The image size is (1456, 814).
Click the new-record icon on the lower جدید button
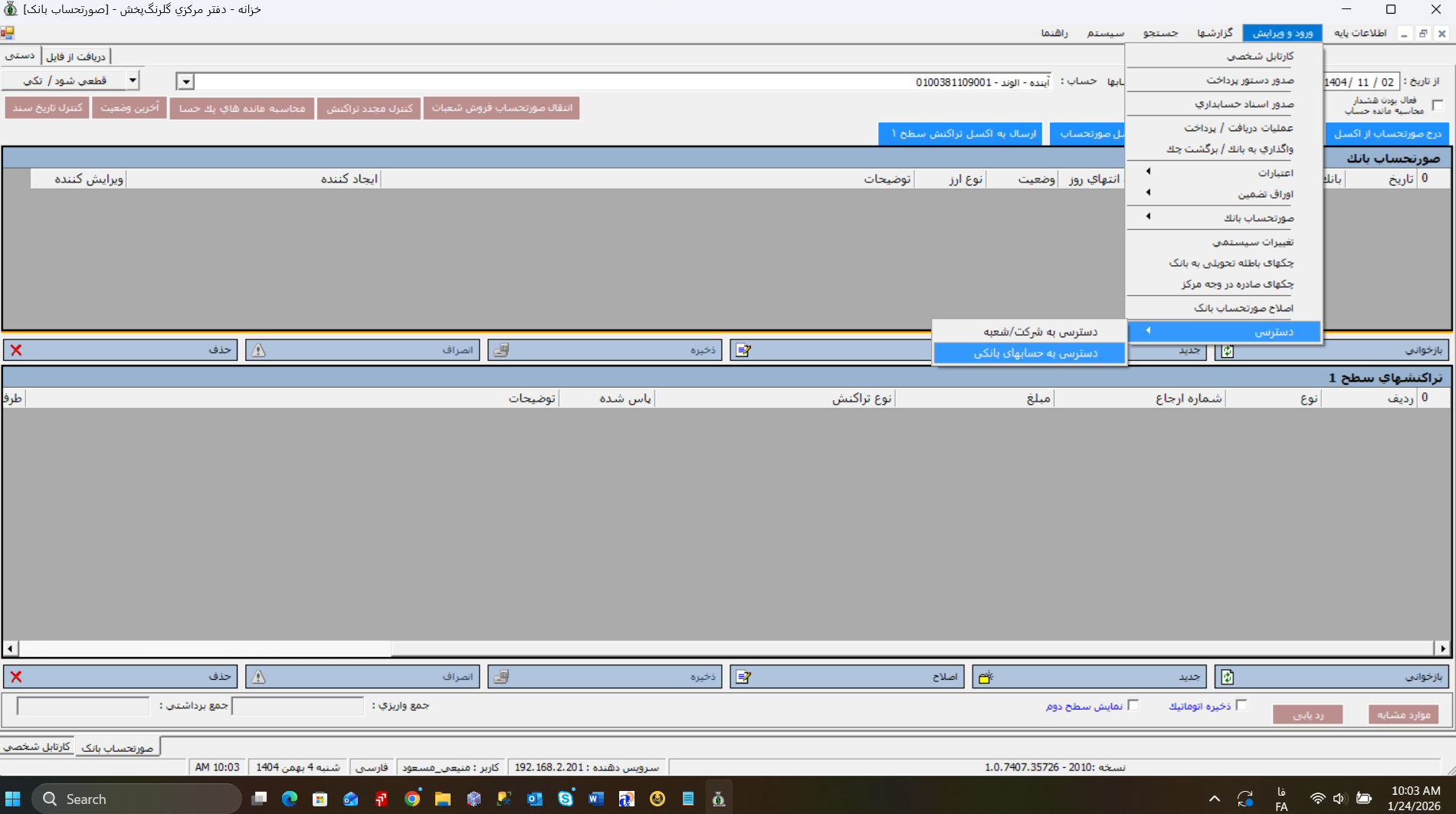(x=986, y=677)
